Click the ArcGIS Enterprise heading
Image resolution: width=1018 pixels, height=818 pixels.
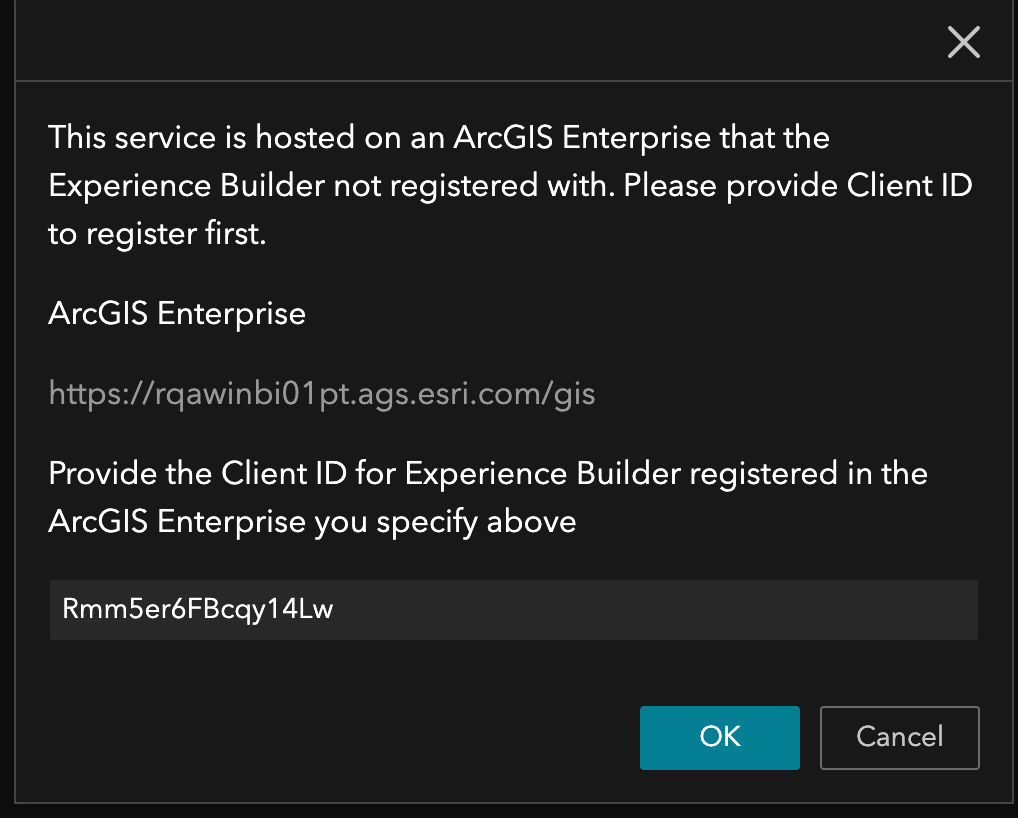point(176,313)
